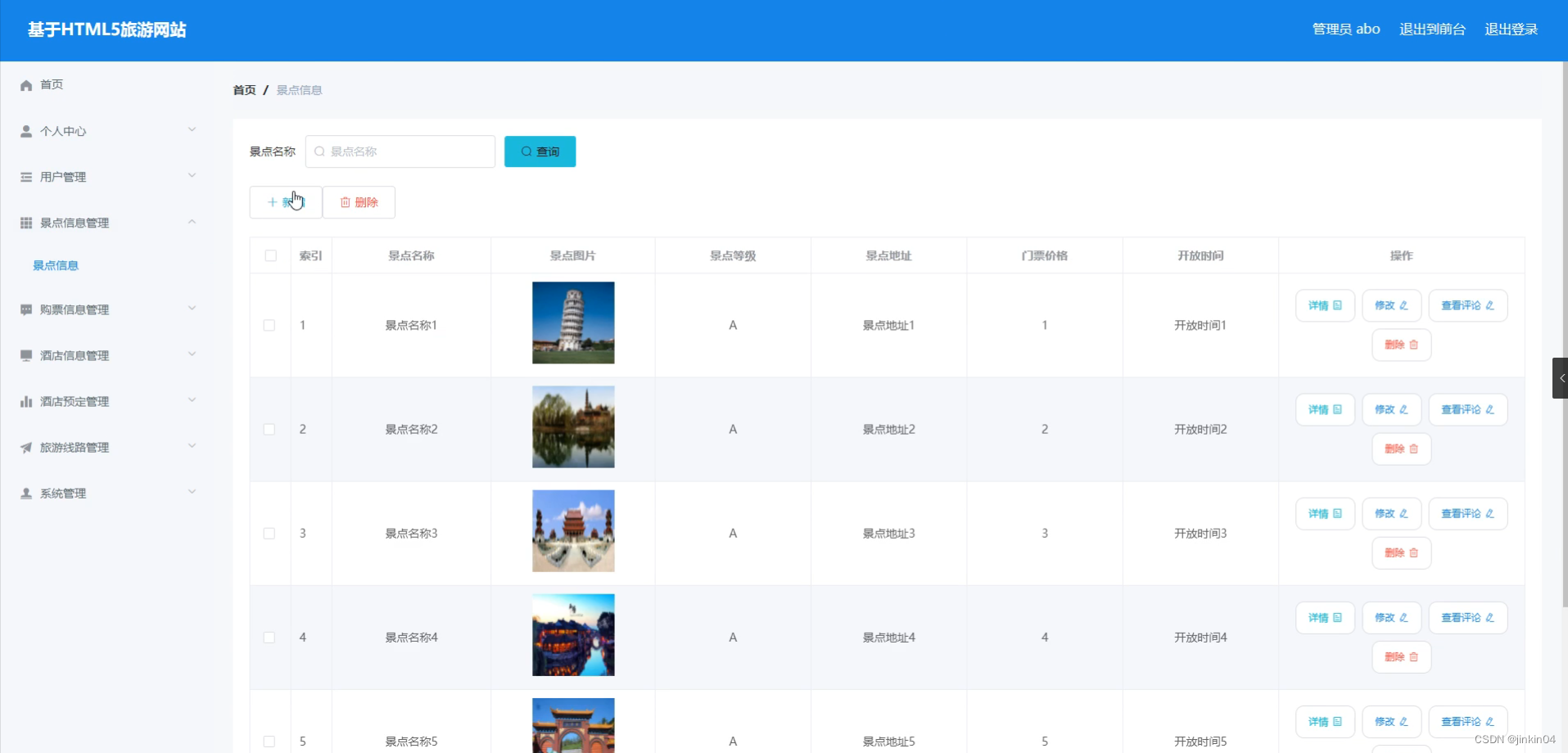Click the night water town thumbnail for 景点名称4
Screen dimensions: 1568x753
coord(573,634)
